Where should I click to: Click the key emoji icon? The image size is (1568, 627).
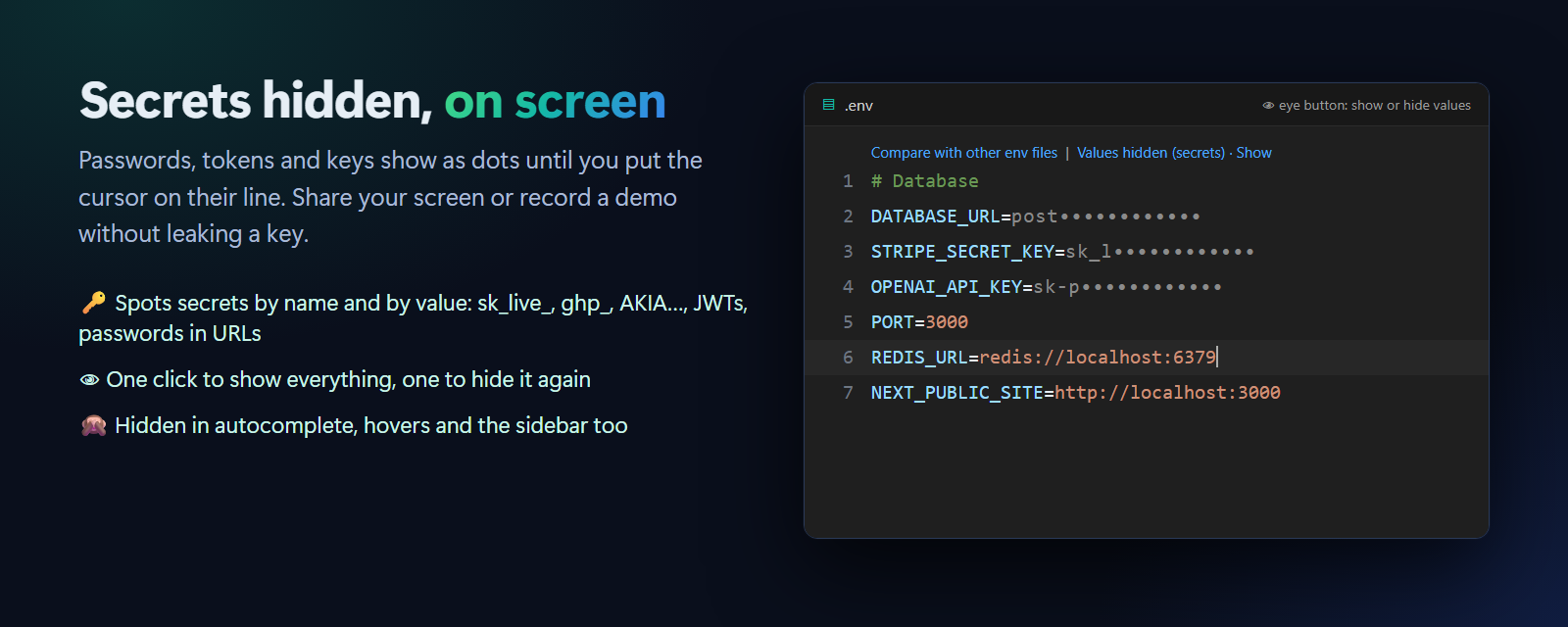click(93, 303)
